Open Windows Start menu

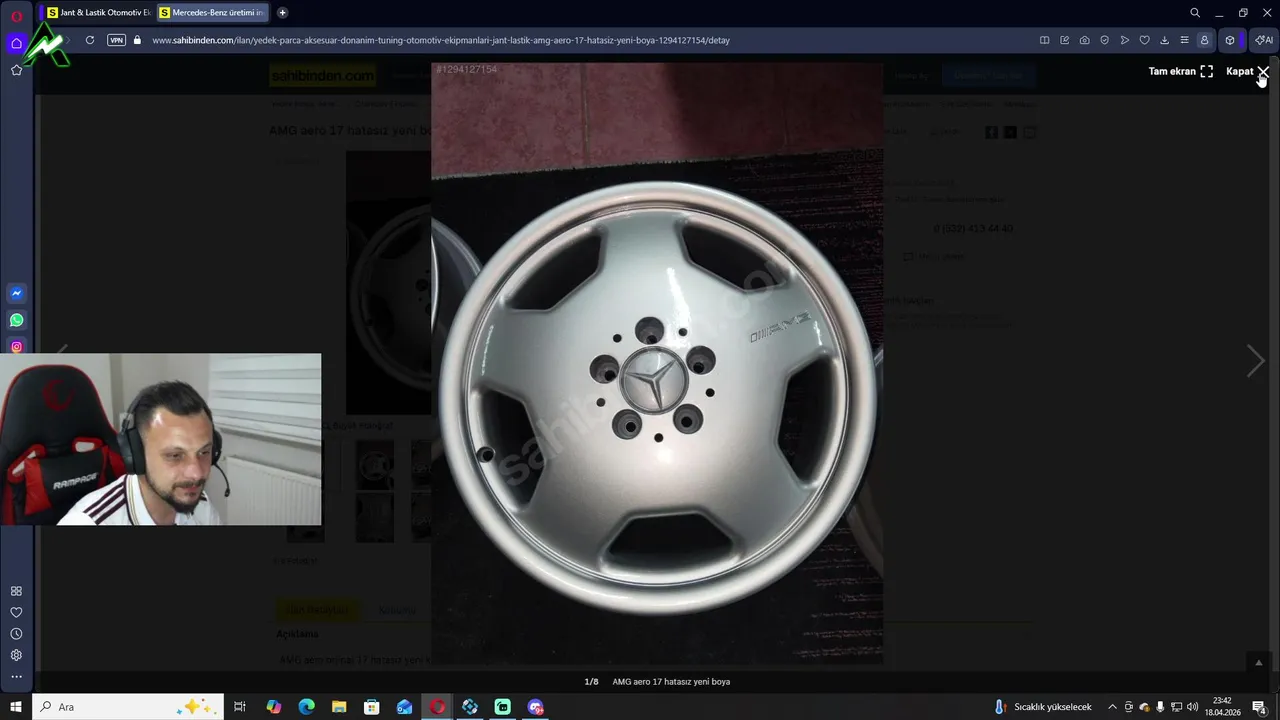[x=16, y=707]
